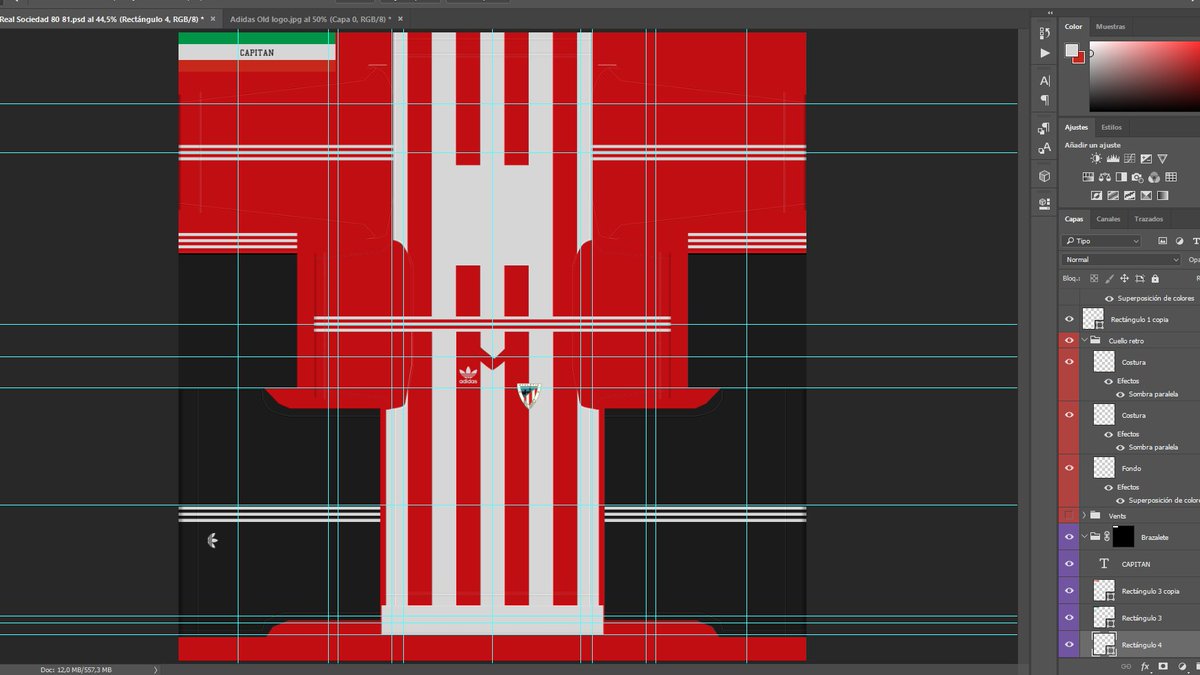Screen dimensions: 1200x675
Task: Add an Exposure adjustment
Action: tap(1146, 158)
